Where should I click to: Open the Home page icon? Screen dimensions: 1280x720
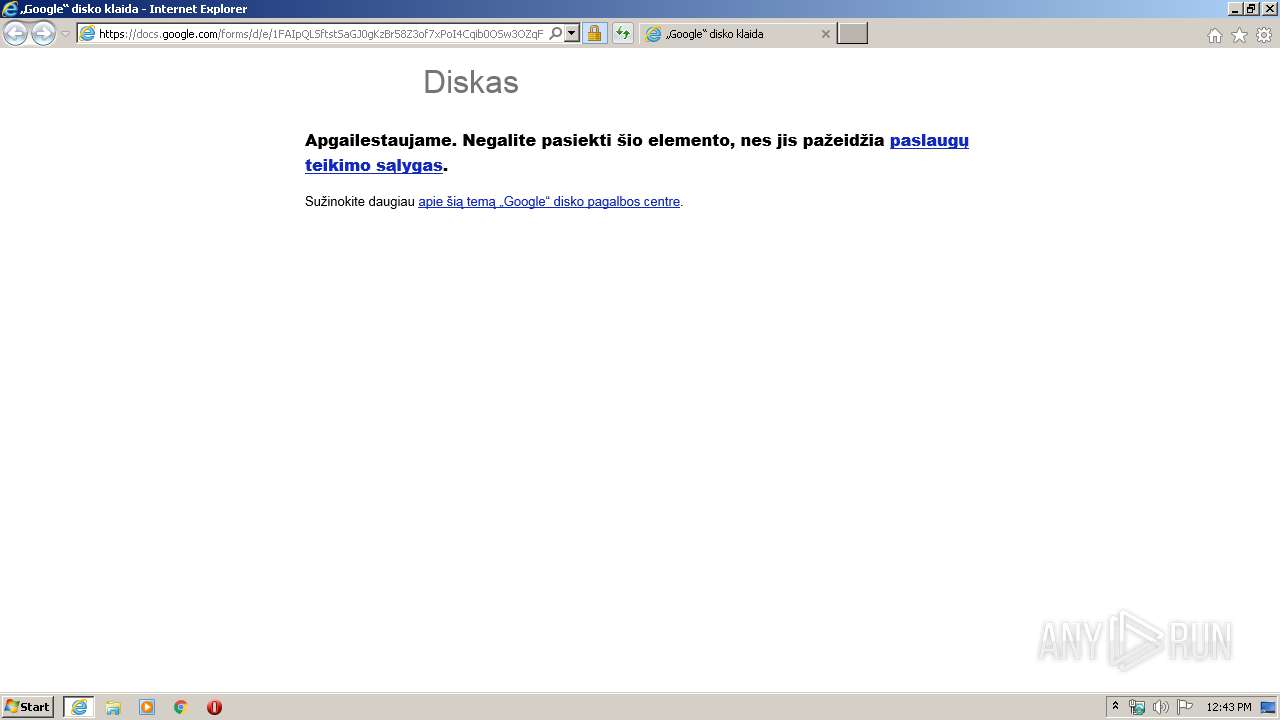1214,35
